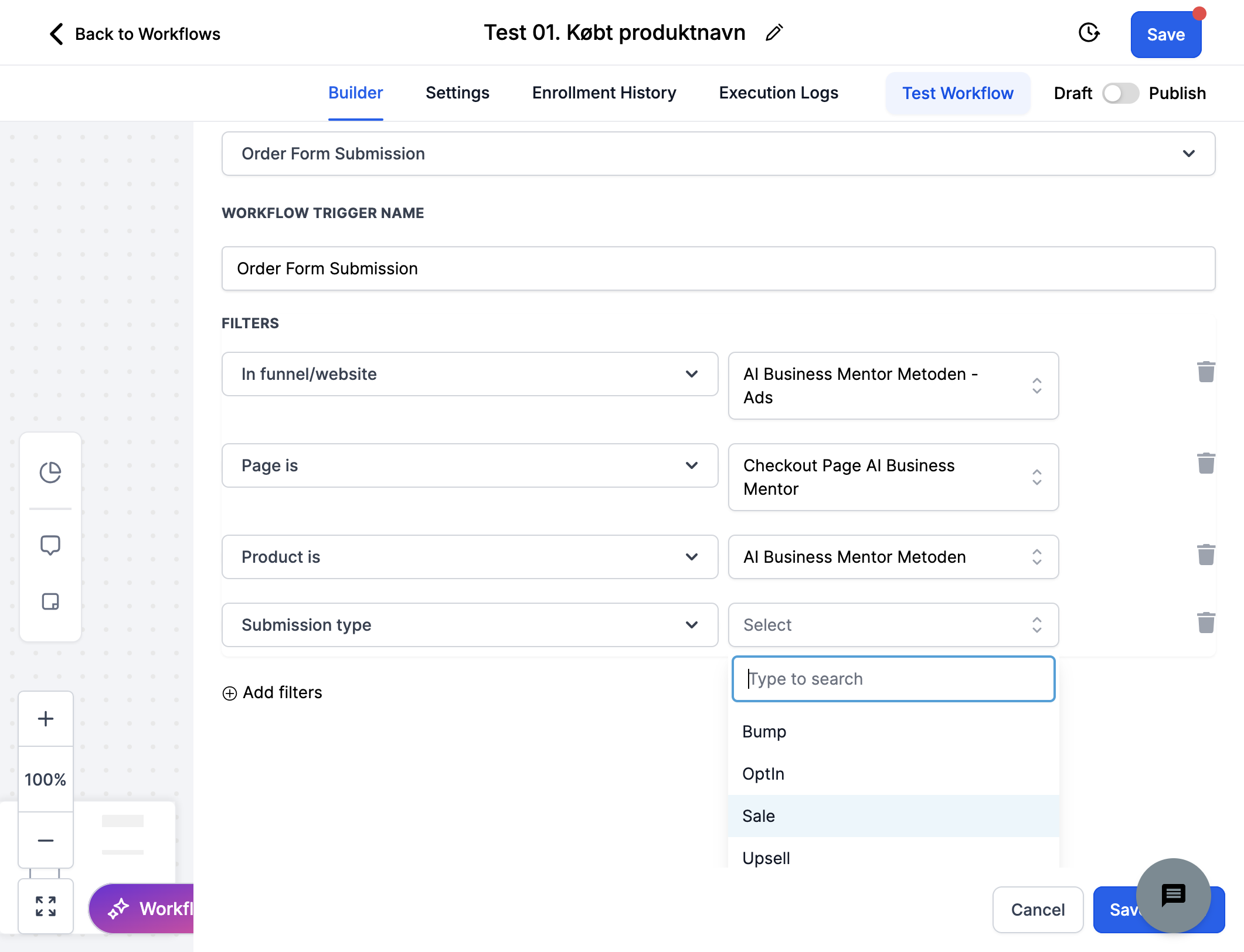
Task: Open the Workflow AI sparkle button
Action: coord(142,909)
